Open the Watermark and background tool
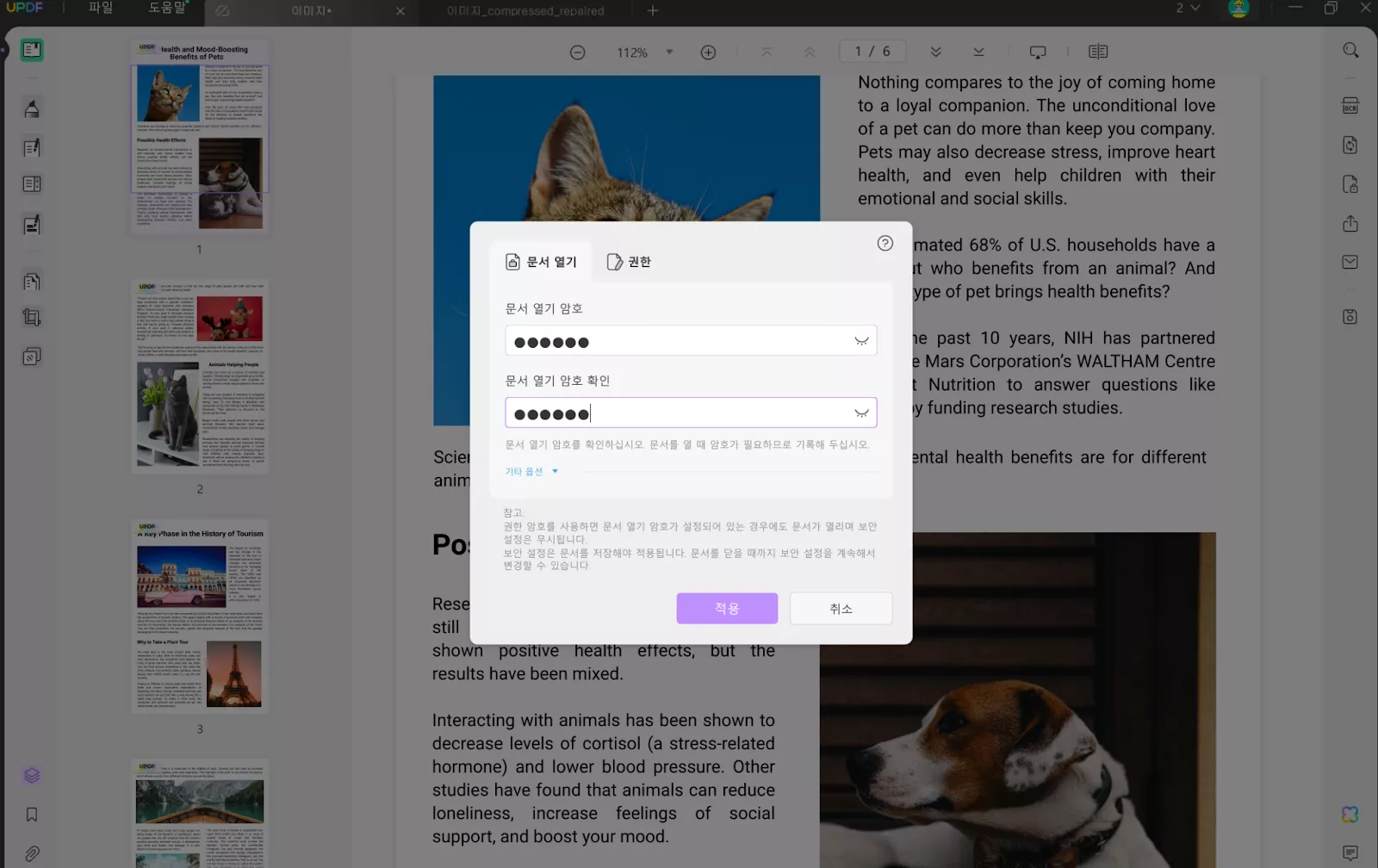Viewport: 1378px width, 868px height. point(32,356)
